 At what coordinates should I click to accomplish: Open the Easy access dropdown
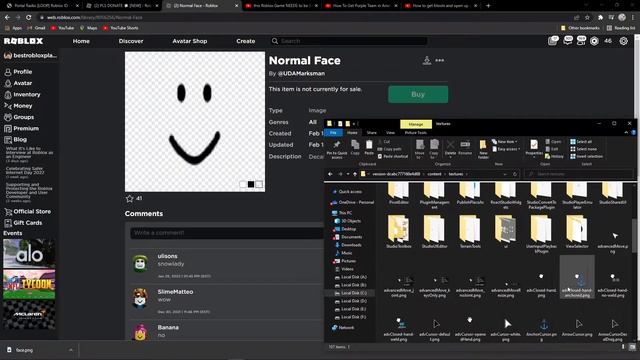click(x=506, y=149)
